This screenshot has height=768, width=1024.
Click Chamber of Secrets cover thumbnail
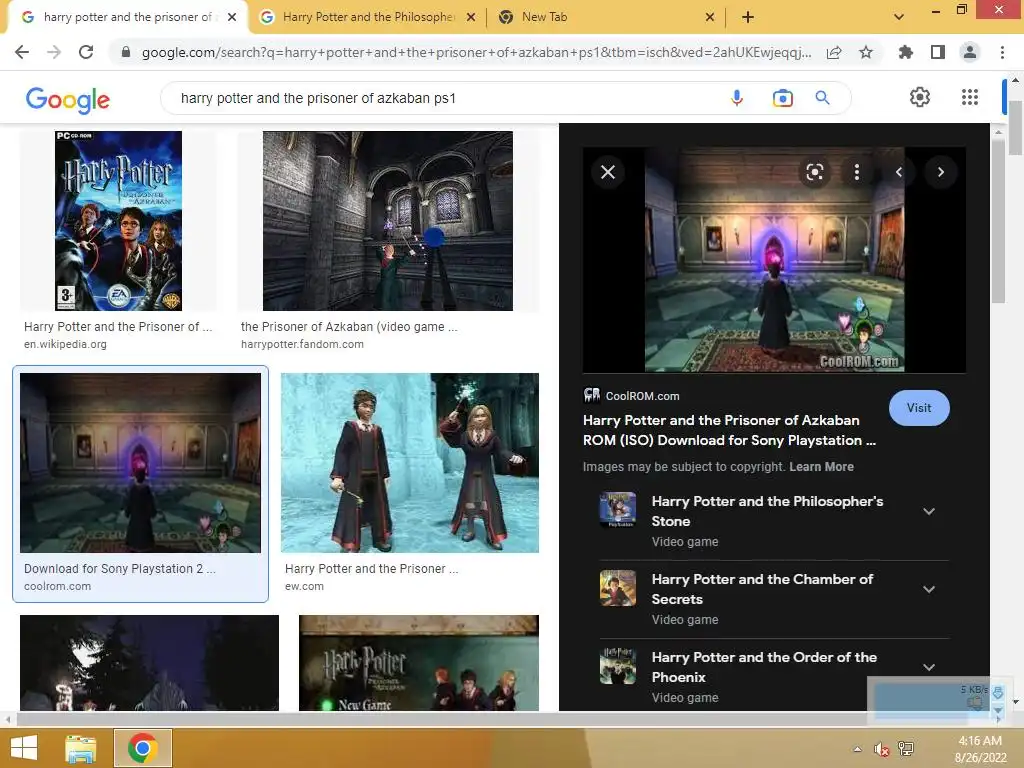click(x=618, y=588)
